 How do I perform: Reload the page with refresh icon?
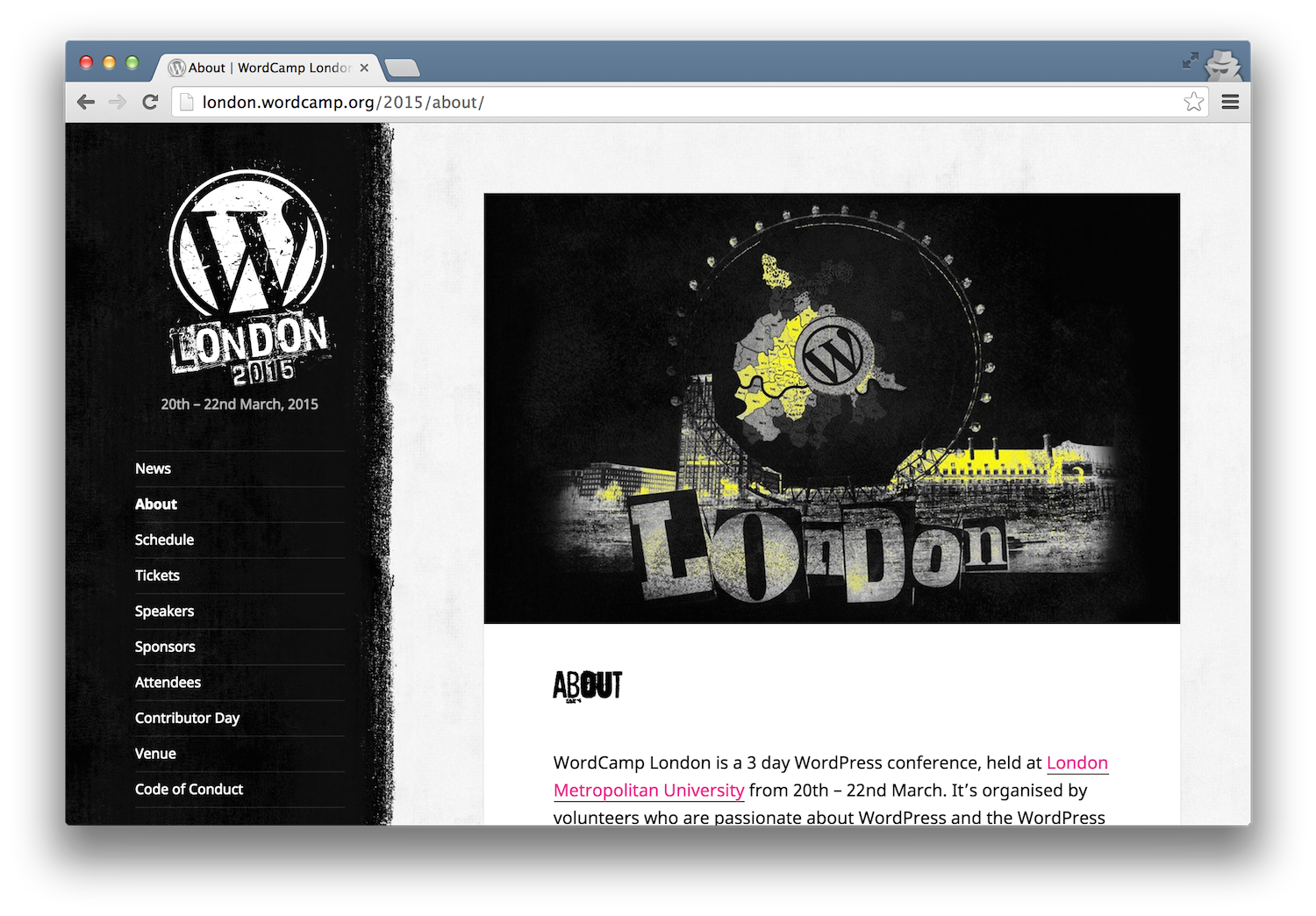tap(150, 102)
